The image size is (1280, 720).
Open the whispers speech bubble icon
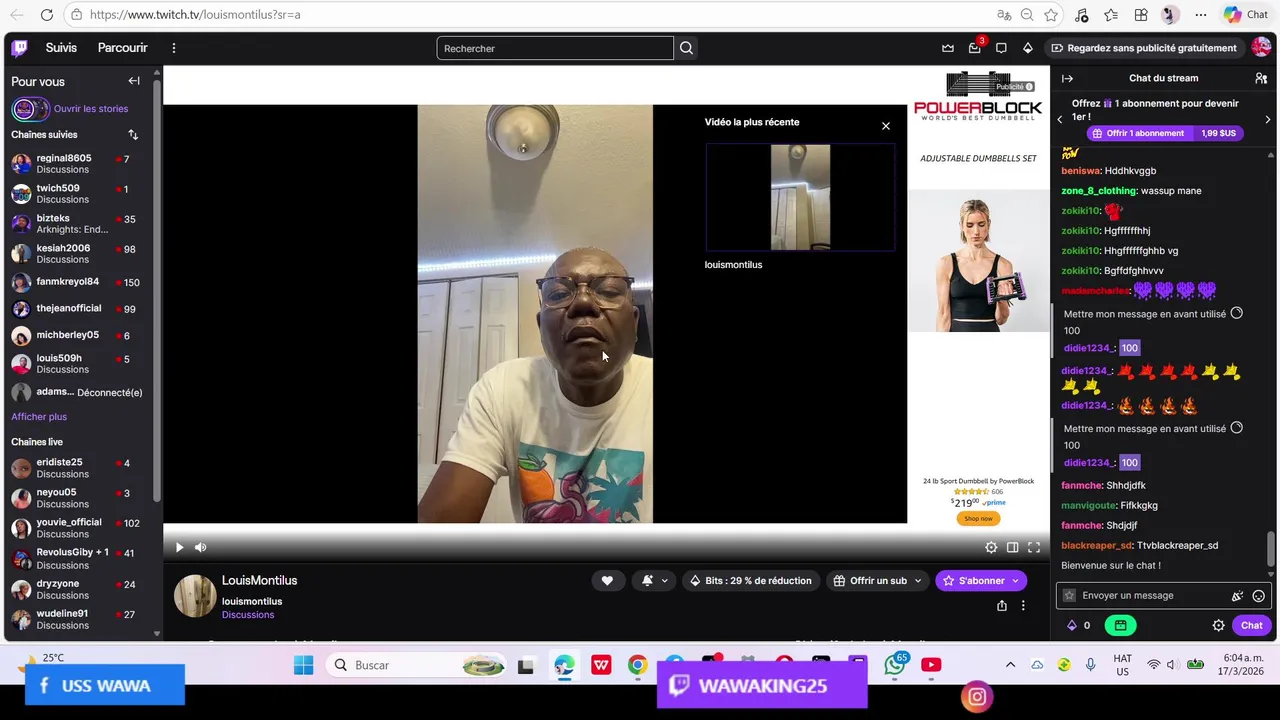(x=1001, y=48)
